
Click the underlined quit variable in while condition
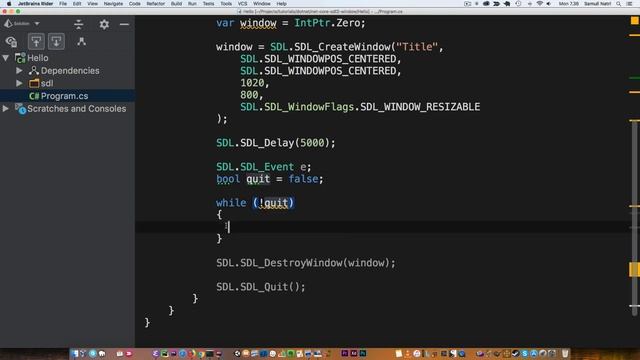click(276, 203)
